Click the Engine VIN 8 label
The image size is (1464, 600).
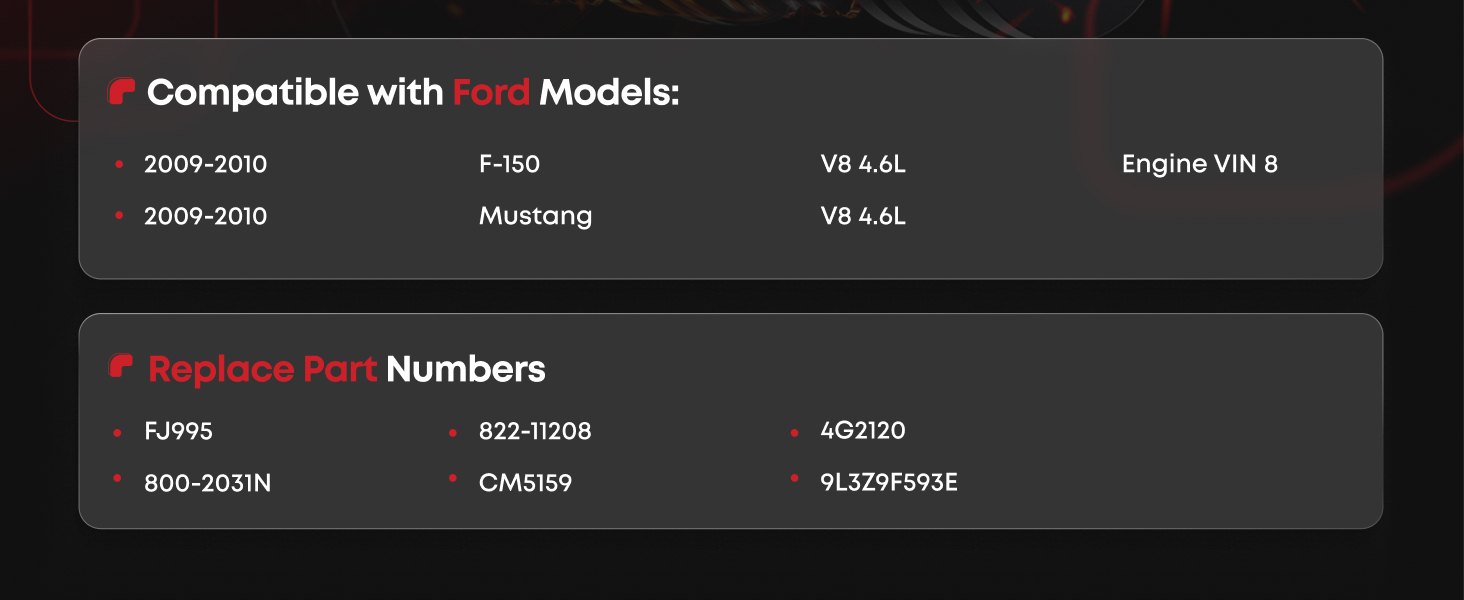point(1199,164)
